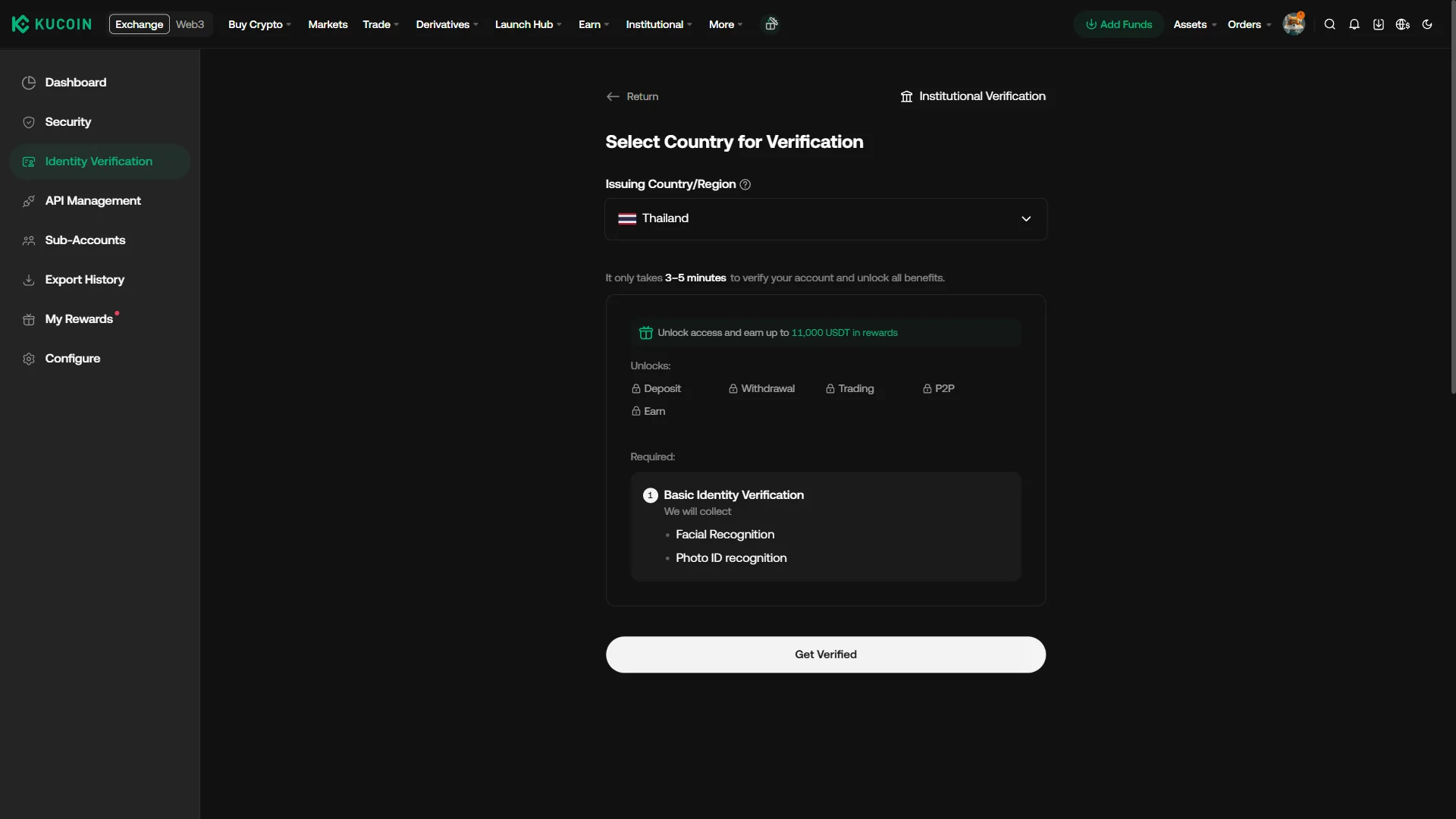Click the Photo ID recognition item
The height and width of the screenshot is (819, 1456).
(x=731, y=558)
